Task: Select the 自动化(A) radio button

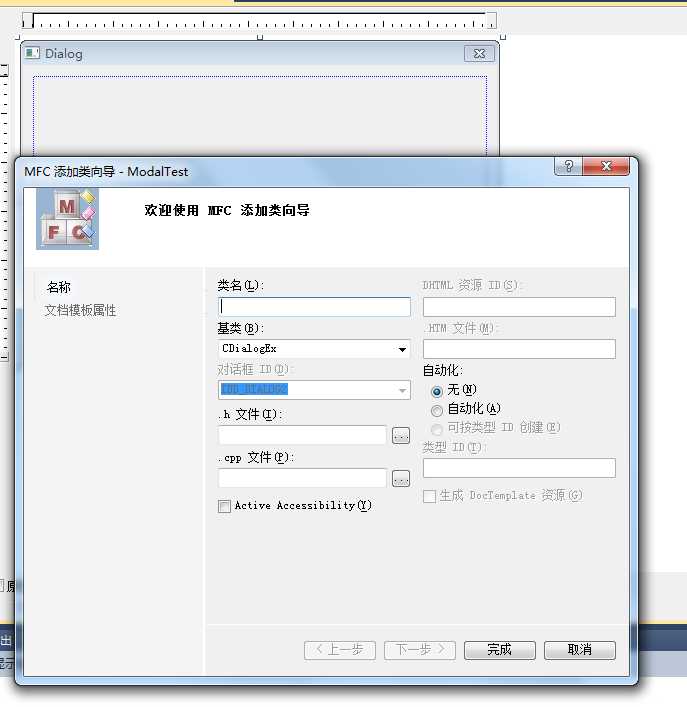Action: (x=436, y=410)
